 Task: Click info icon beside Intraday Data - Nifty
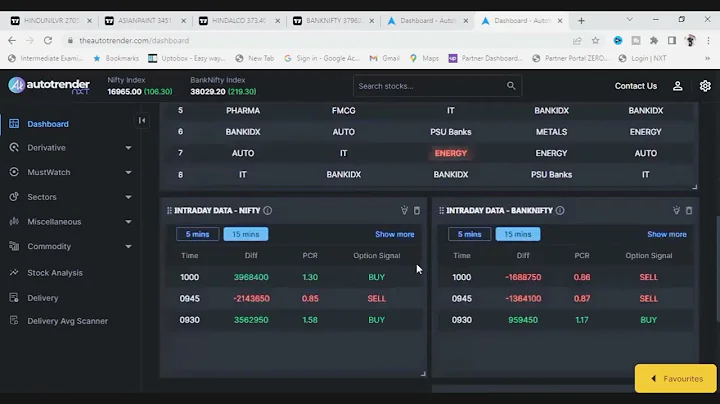(x=267, y=210)
